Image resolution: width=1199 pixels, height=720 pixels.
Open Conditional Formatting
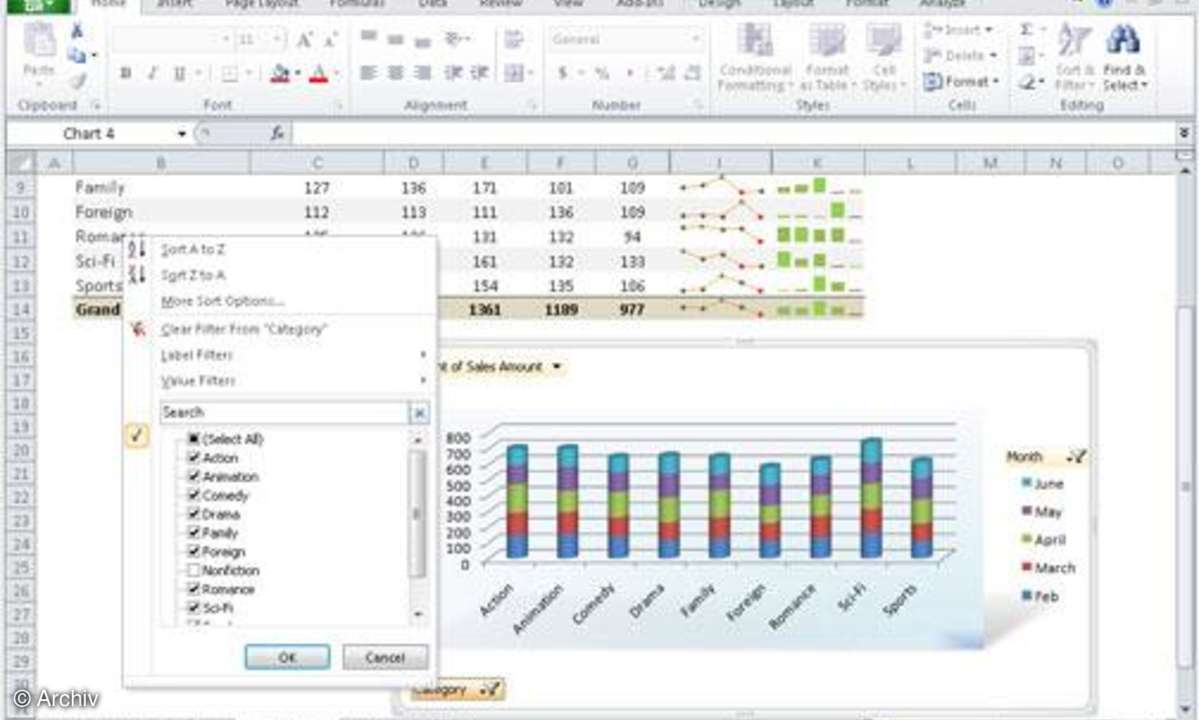point(754,57)
